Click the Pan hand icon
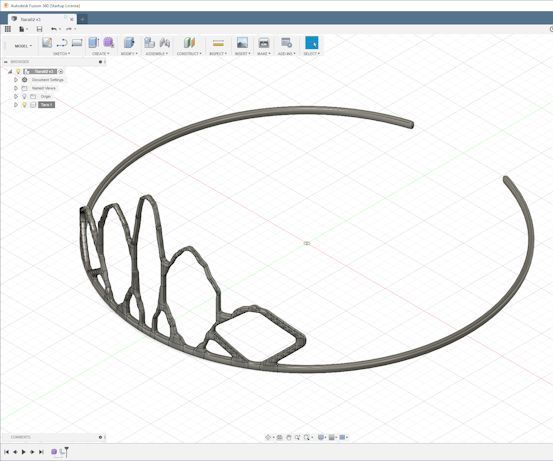The width and height of the screenshot is (553, 461). coord(288,437)
